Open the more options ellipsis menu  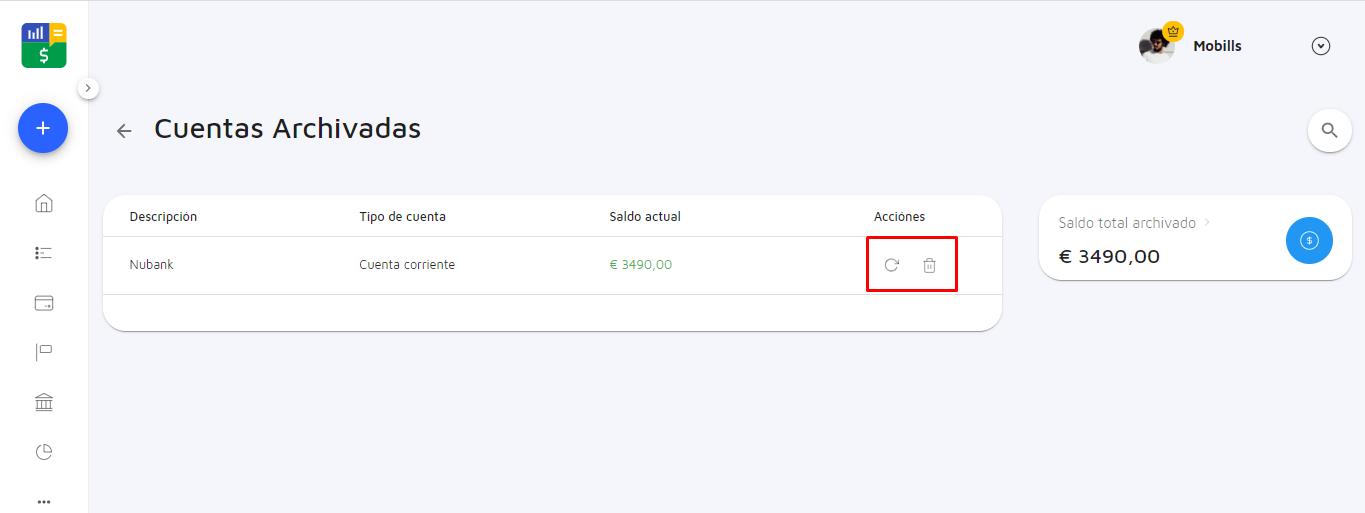pyautogui.click(x=44, y=501)
